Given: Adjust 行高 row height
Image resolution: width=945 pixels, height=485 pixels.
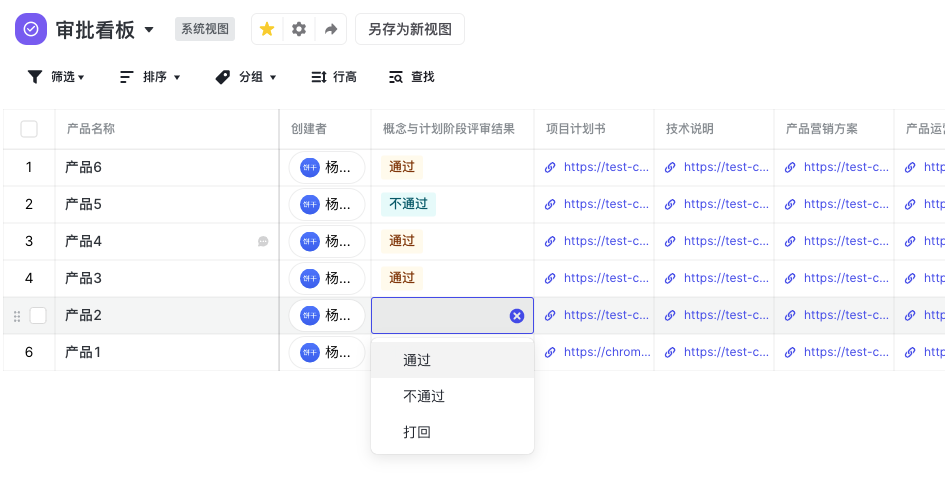Looking at the screenshot, I should (x=333, y=77).
